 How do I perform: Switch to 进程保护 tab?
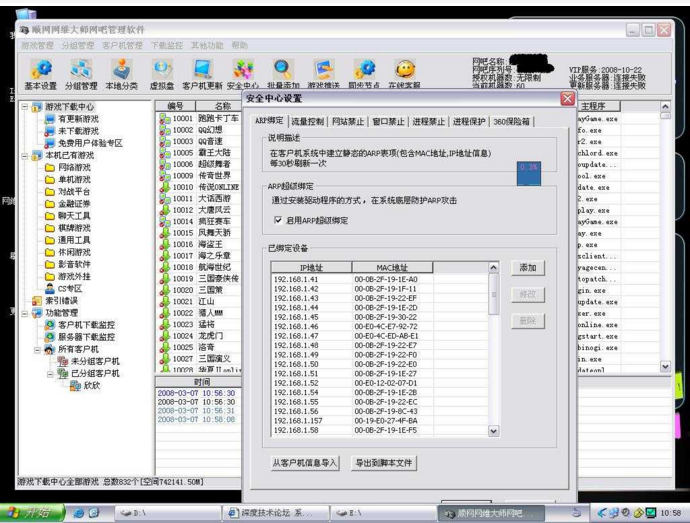click(x=469, y=122)
